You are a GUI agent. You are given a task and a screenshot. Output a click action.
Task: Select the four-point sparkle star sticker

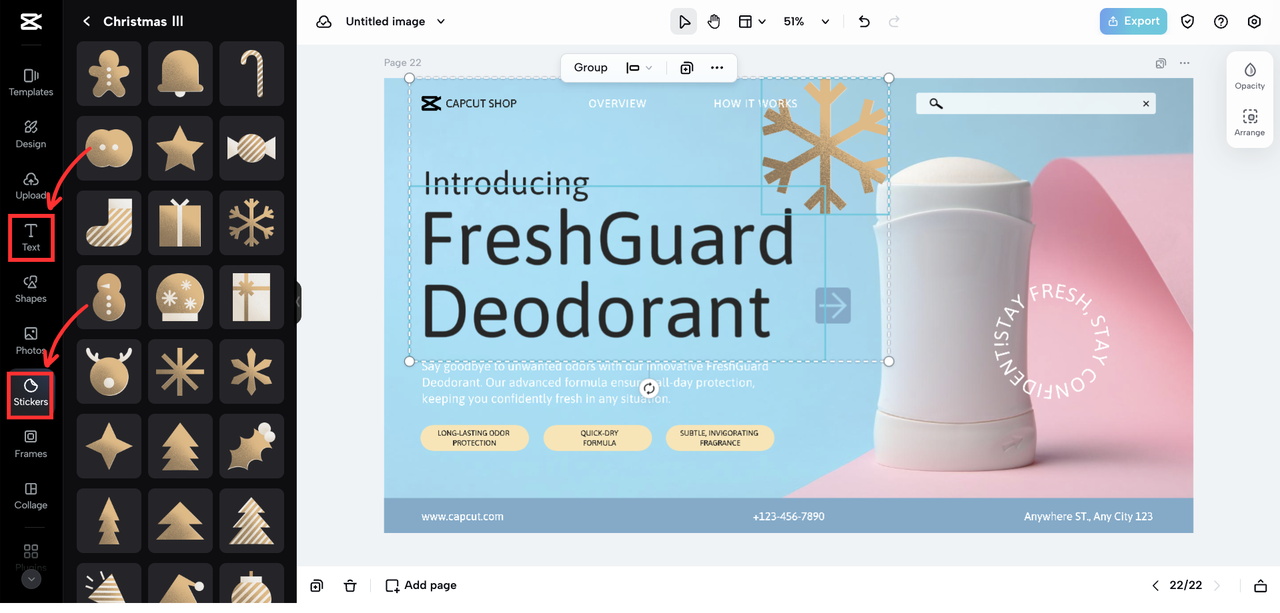point(109,446)
